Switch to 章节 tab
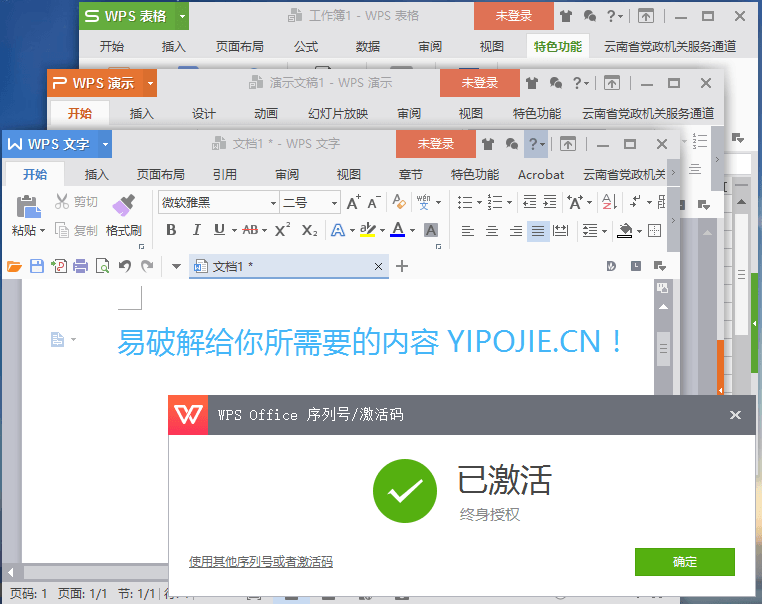The width and height of the screenshot is (762, 604). [x=411, y=174]
